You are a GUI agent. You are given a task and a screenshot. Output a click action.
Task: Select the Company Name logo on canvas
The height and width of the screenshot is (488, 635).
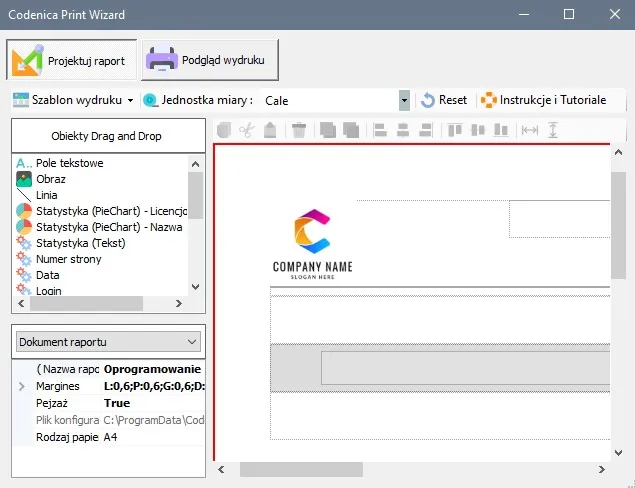pos(312,244)
